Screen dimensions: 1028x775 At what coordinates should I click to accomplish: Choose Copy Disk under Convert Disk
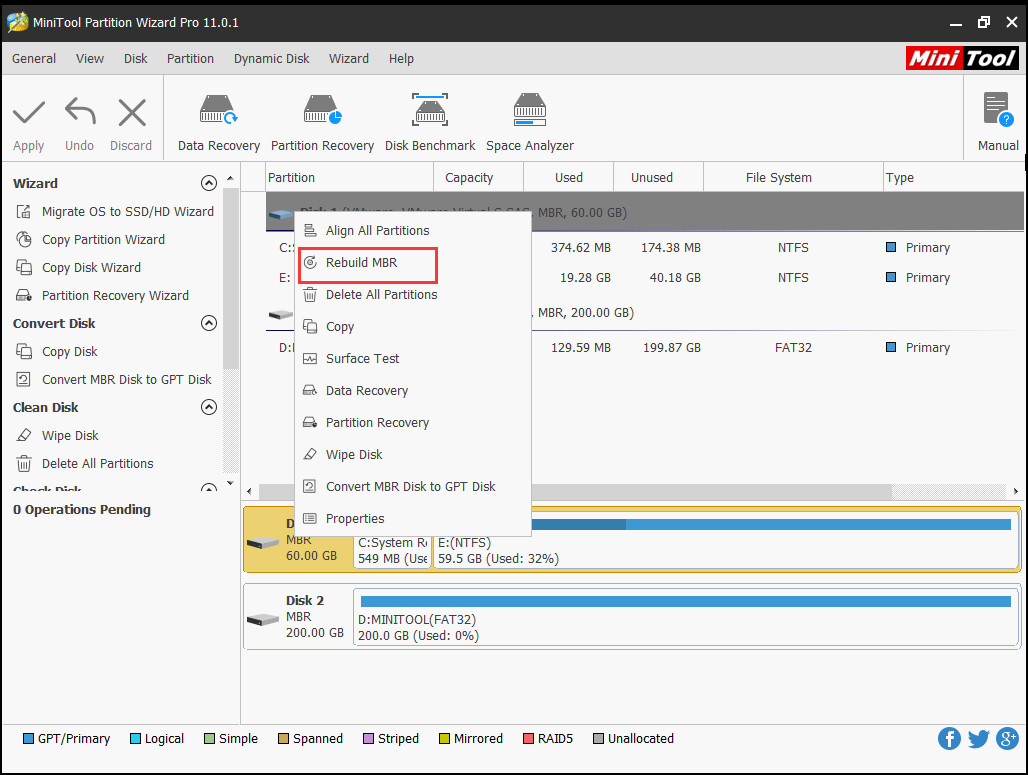coord(56,352)
